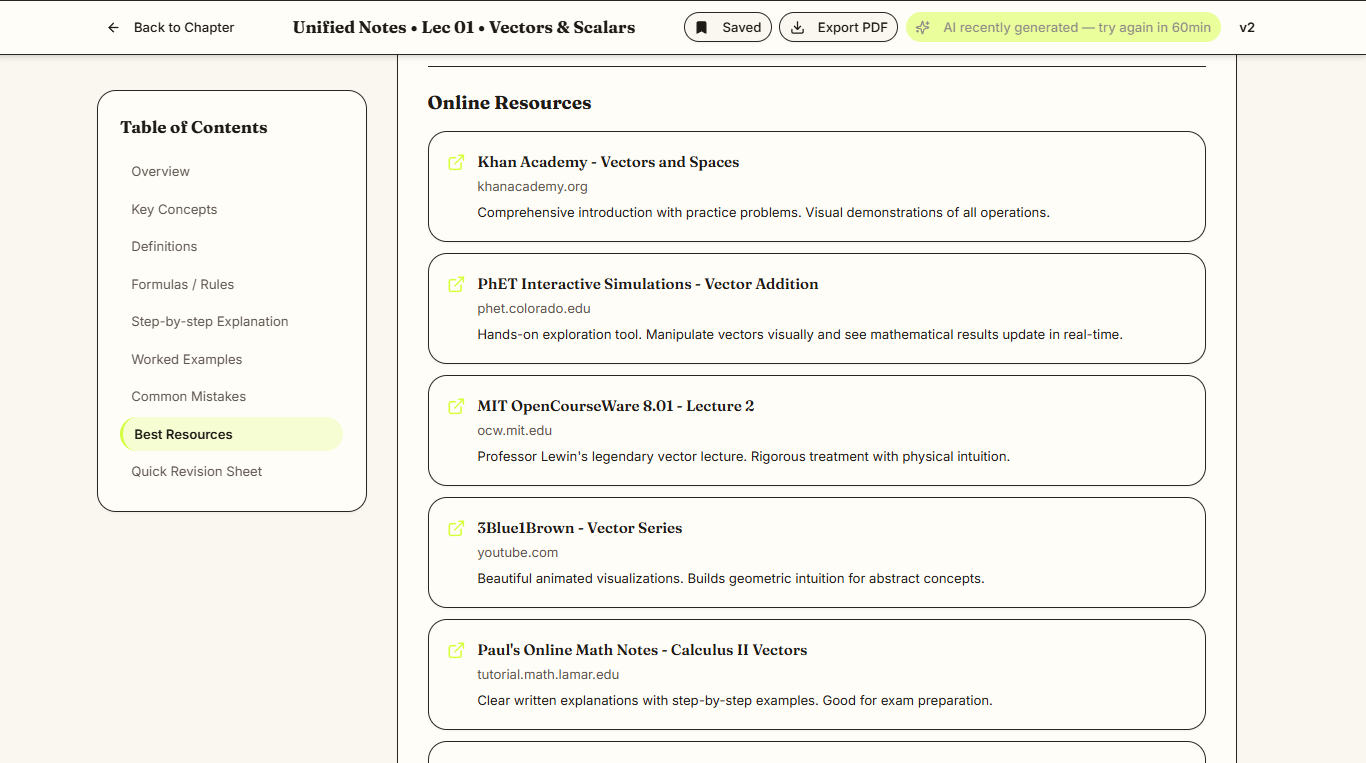Jump to Formulas / Rules section

[231, 284]
